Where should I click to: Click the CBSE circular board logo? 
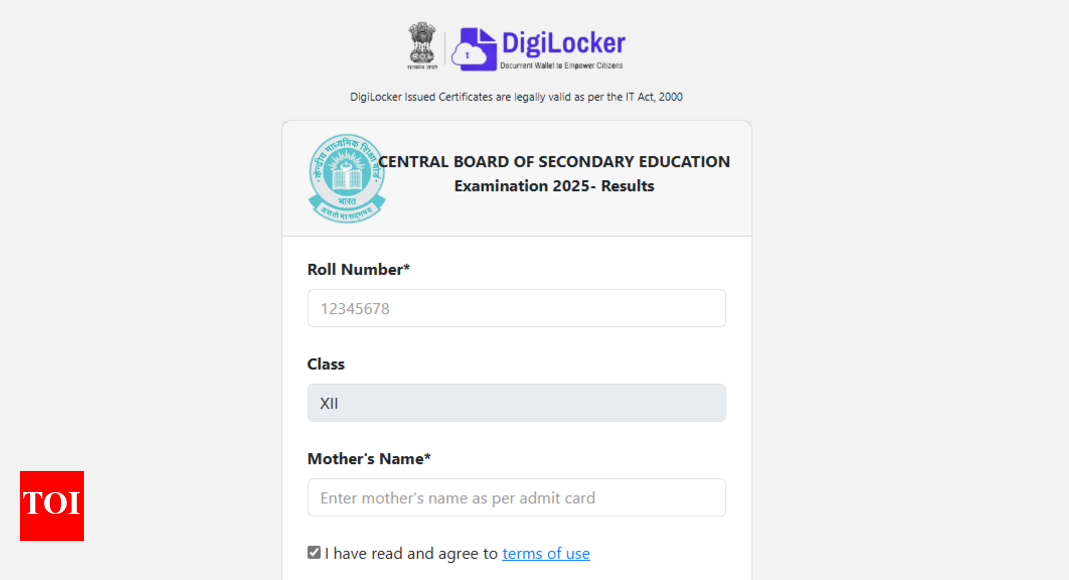click(345, 179)
